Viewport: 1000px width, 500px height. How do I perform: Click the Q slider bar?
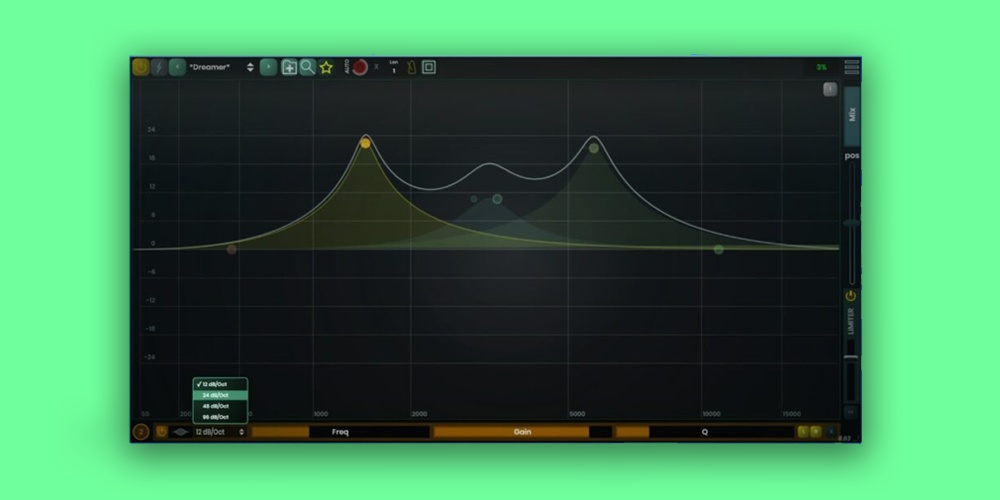705,432
